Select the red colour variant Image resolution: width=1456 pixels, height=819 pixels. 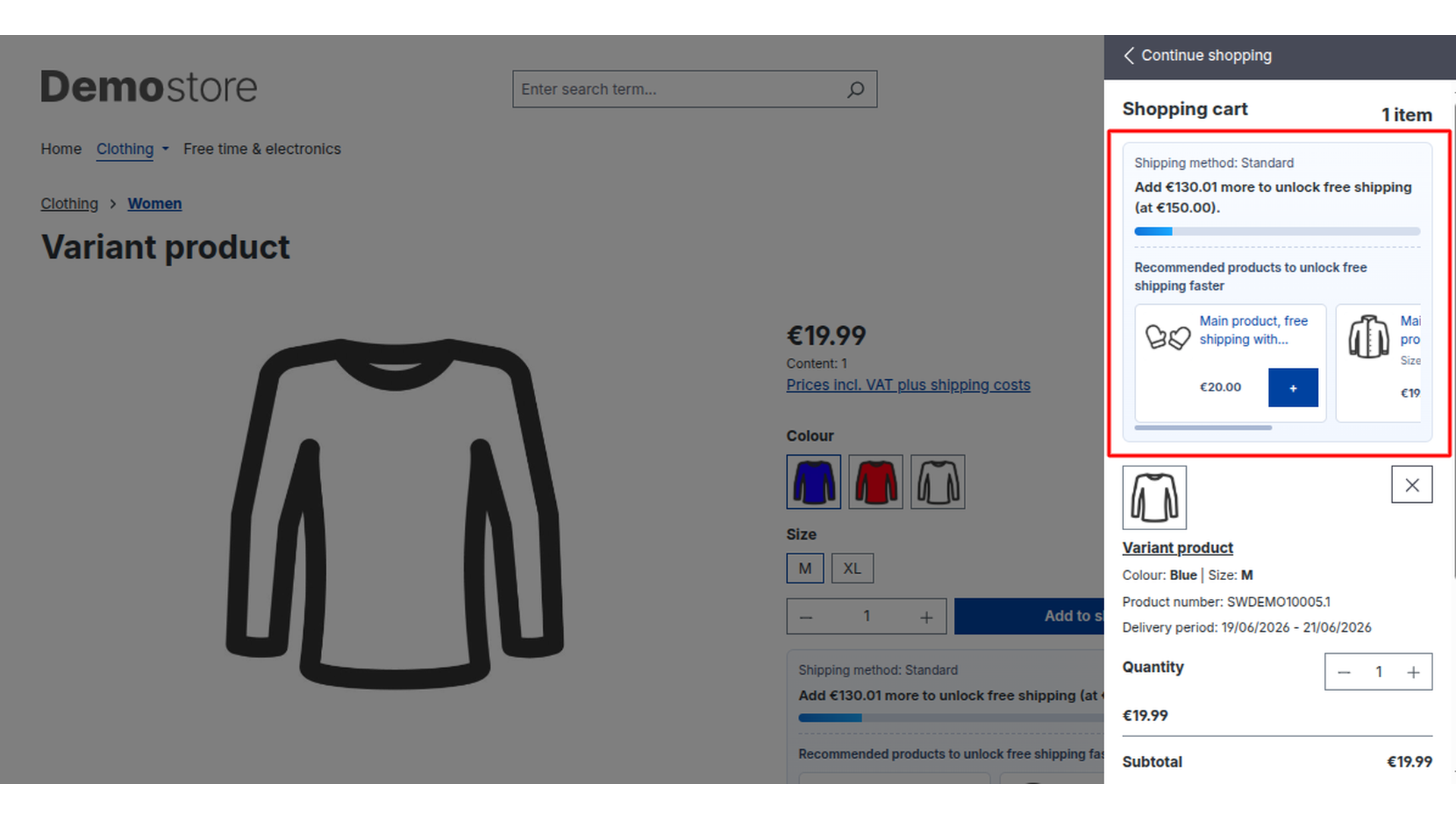pyautogui.click(x=876, y=482)
